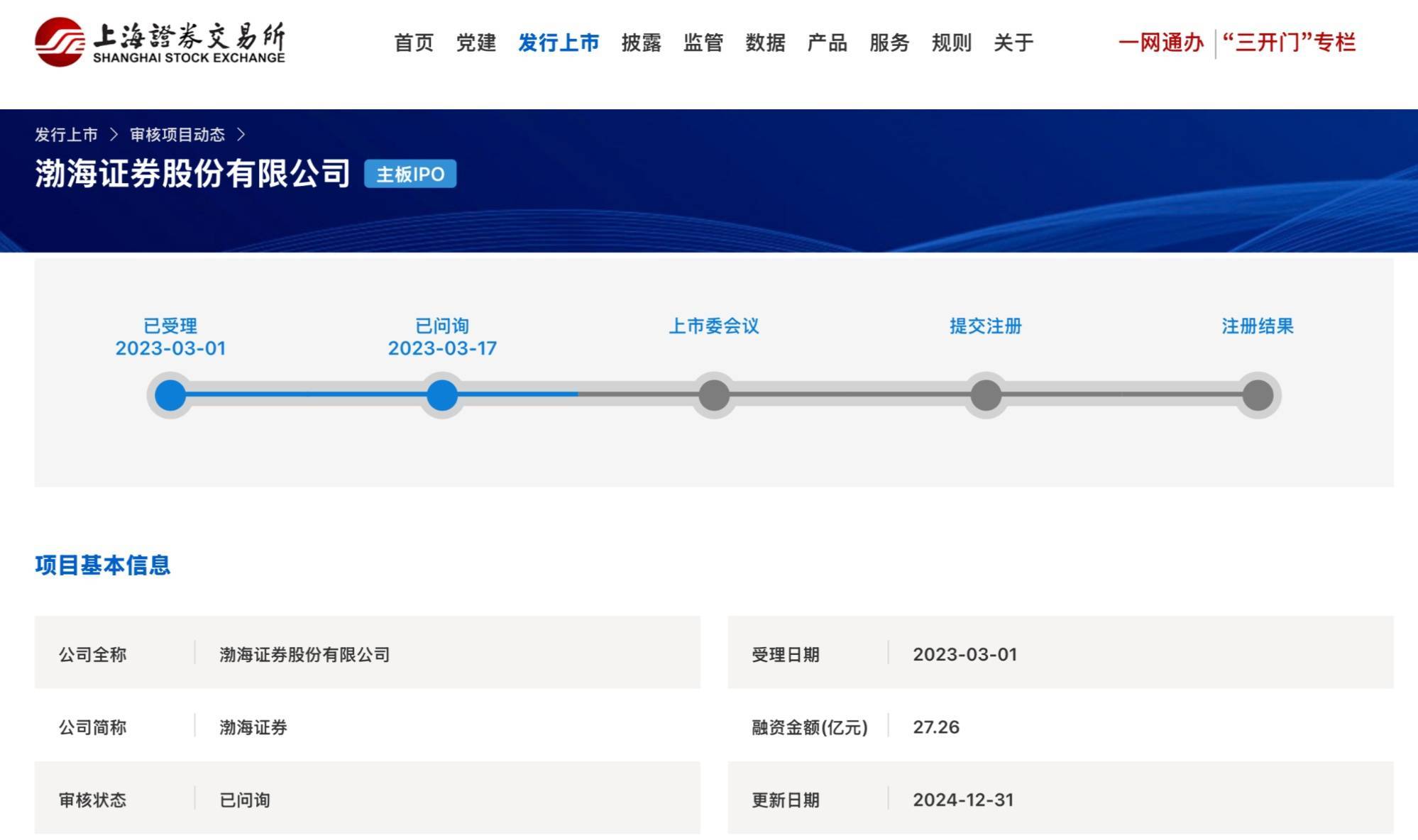Click the 注册结果 timeline circle

1258,395
